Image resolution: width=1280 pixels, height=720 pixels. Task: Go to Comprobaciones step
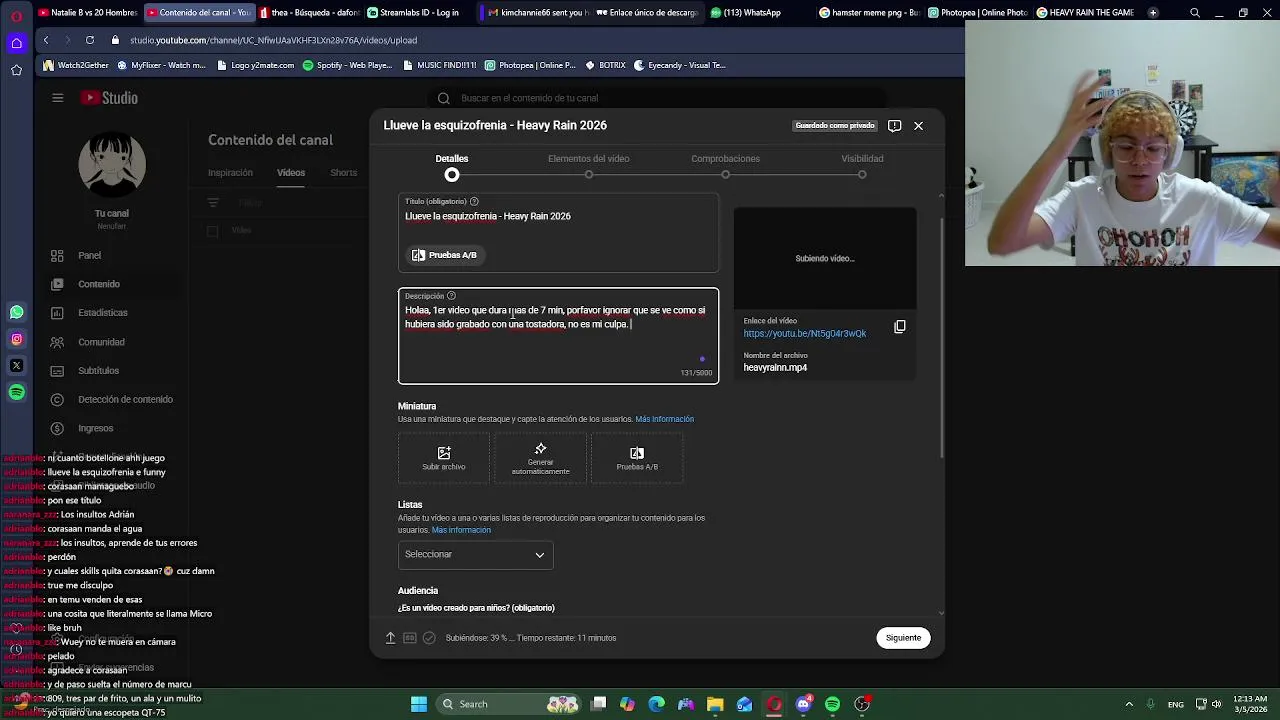click(x=725, y=166)
